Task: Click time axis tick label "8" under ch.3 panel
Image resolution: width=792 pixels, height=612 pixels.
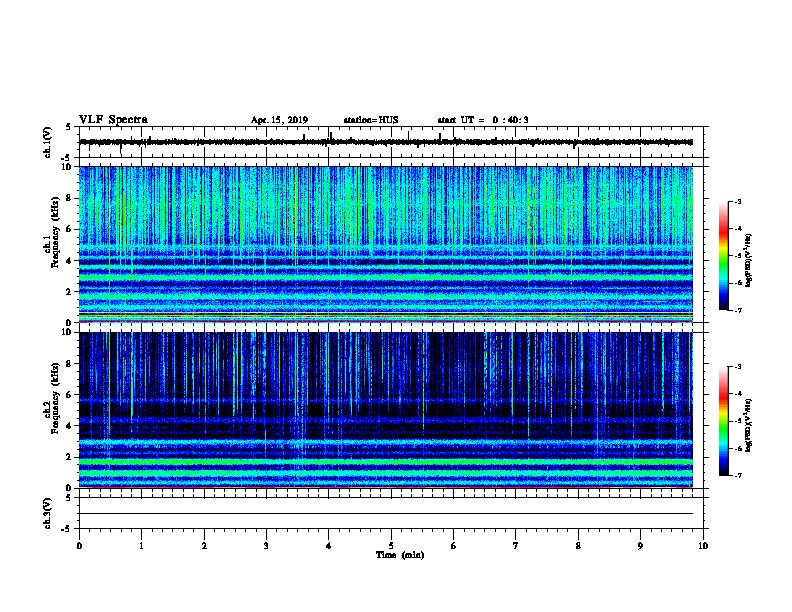Action: pyautogui.click(x=578, y=546)
